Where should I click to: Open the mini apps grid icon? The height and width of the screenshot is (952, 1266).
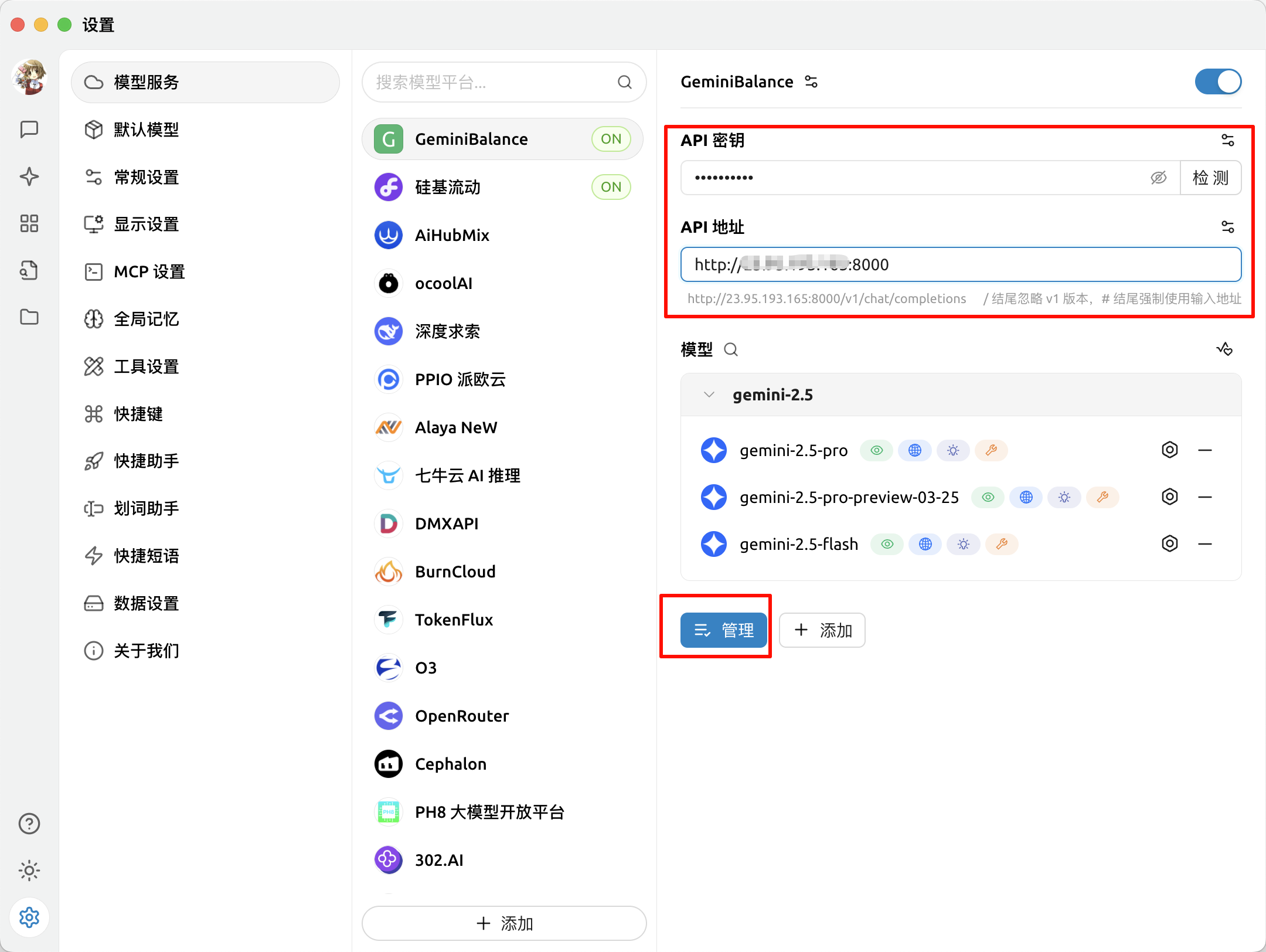click(29, 223)
